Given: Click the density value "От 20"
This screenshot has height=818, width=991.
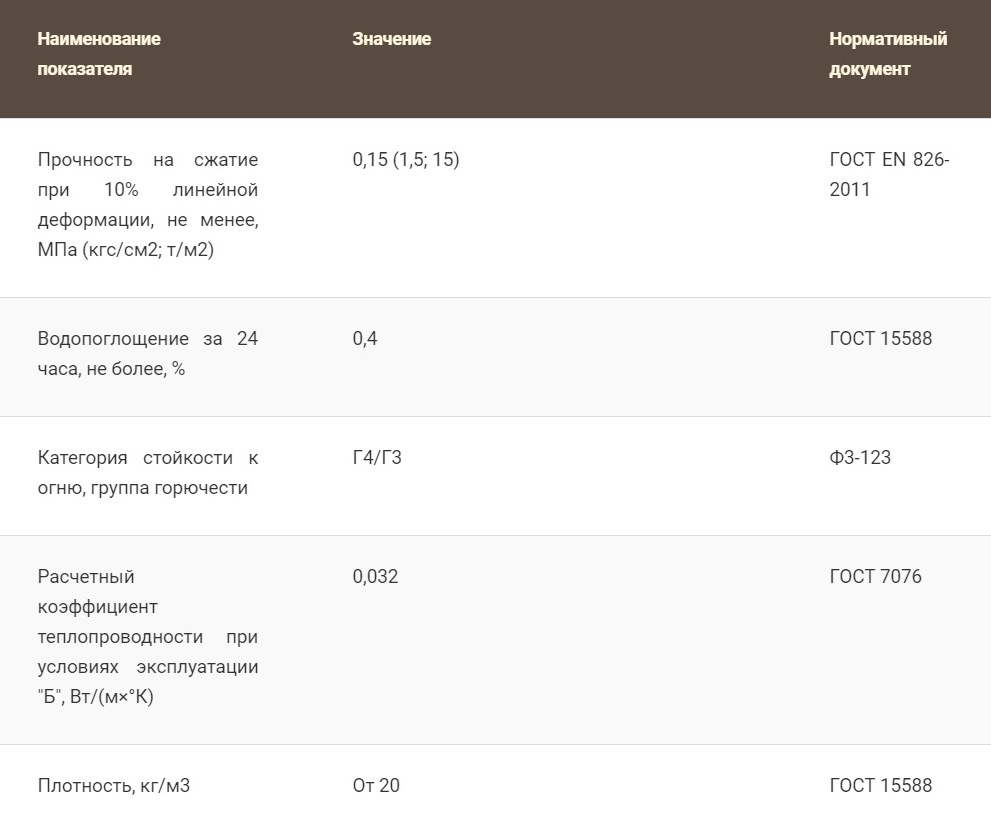Looking at the screenshot, I should click(376, 786).
